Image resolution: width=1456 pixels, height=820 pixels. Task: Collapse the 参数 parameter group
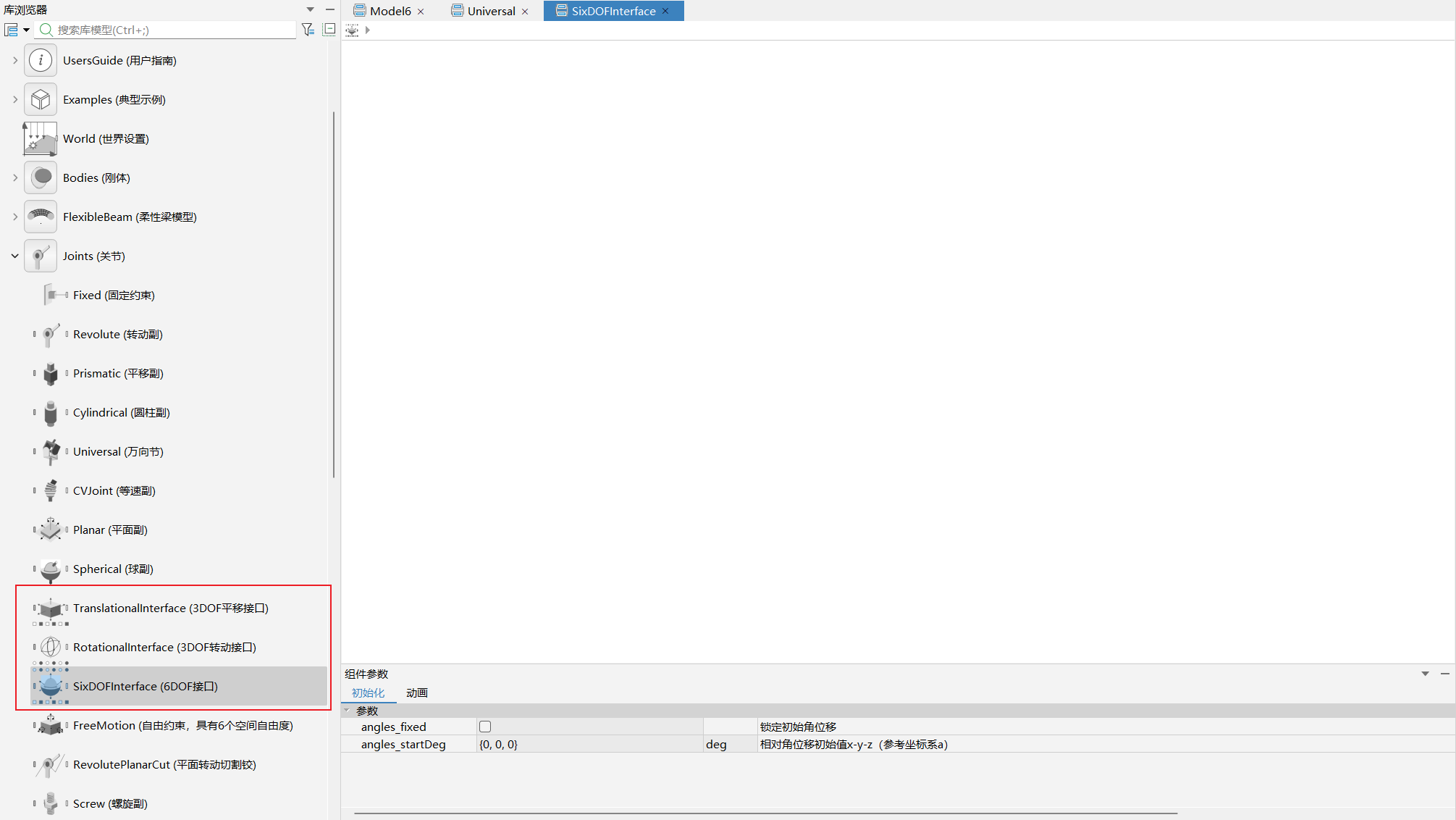point(347,711)
